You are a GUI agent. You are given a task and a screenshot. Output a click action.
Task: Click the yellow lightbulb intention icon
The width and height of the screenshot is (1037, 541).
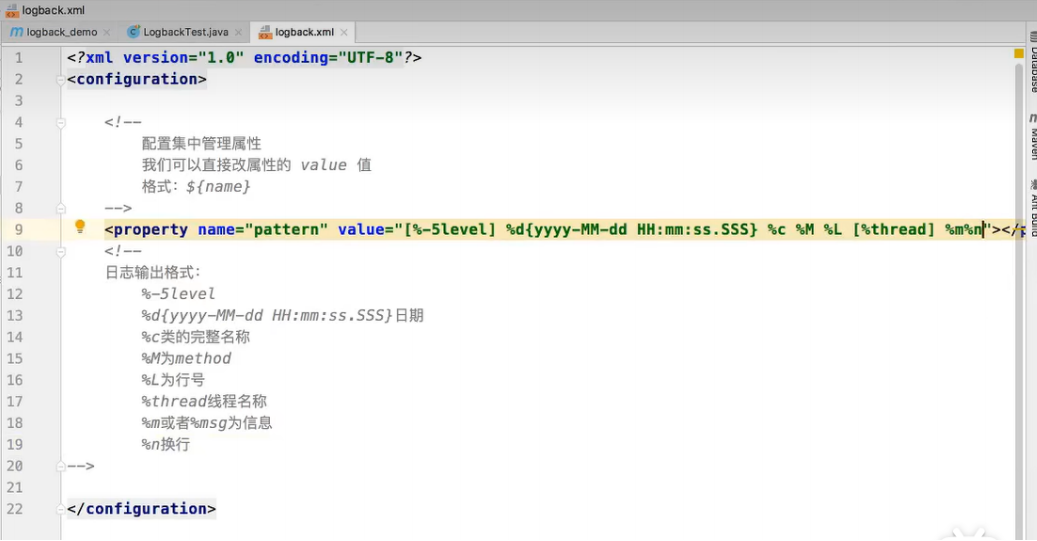click(x=80, y=227)
